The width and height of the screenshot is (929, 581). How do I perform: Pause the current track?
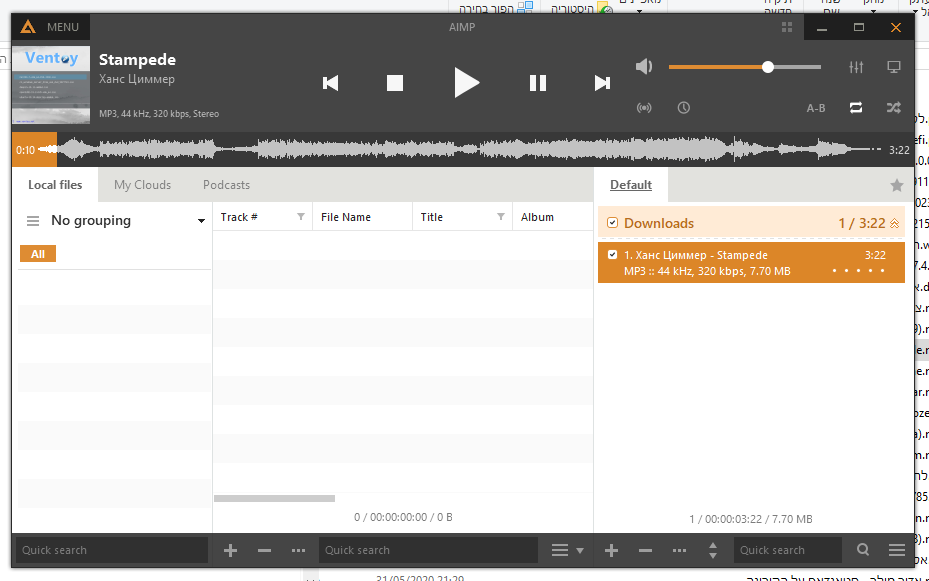pyautogui.click(x=537, y=83)
